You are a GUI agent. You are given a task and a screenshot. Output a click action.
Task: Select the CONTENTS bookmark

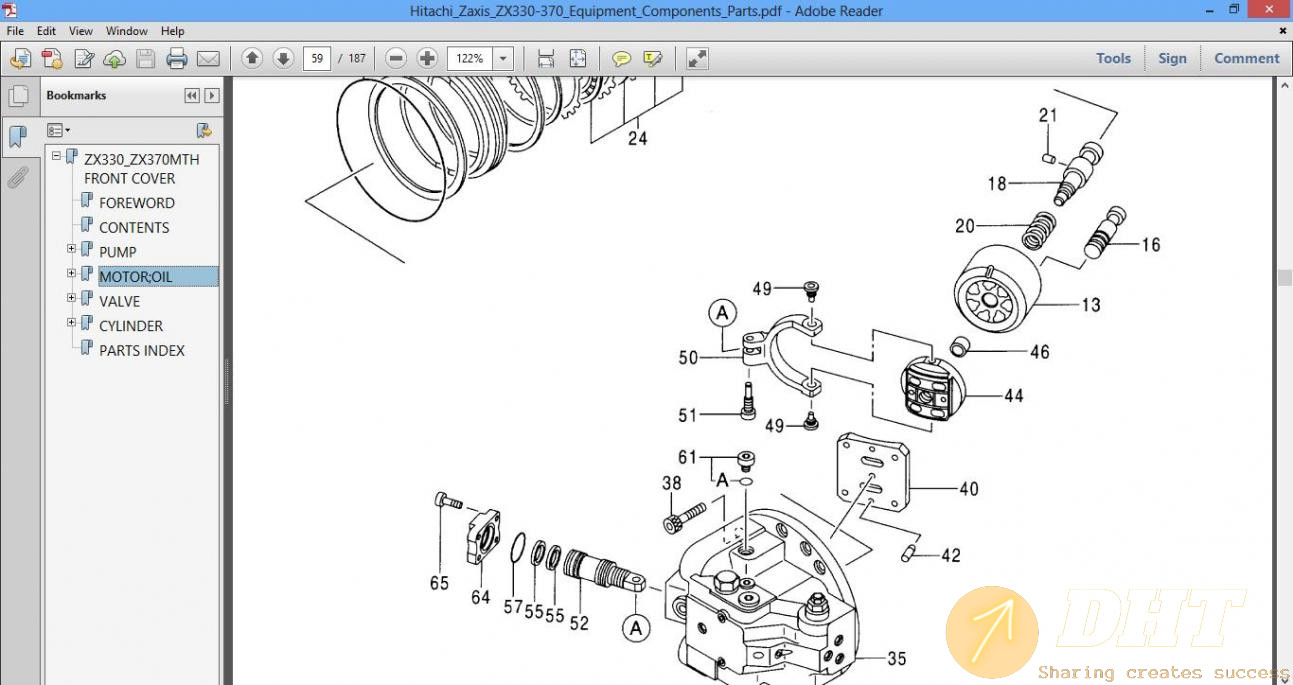click(134, 228)
